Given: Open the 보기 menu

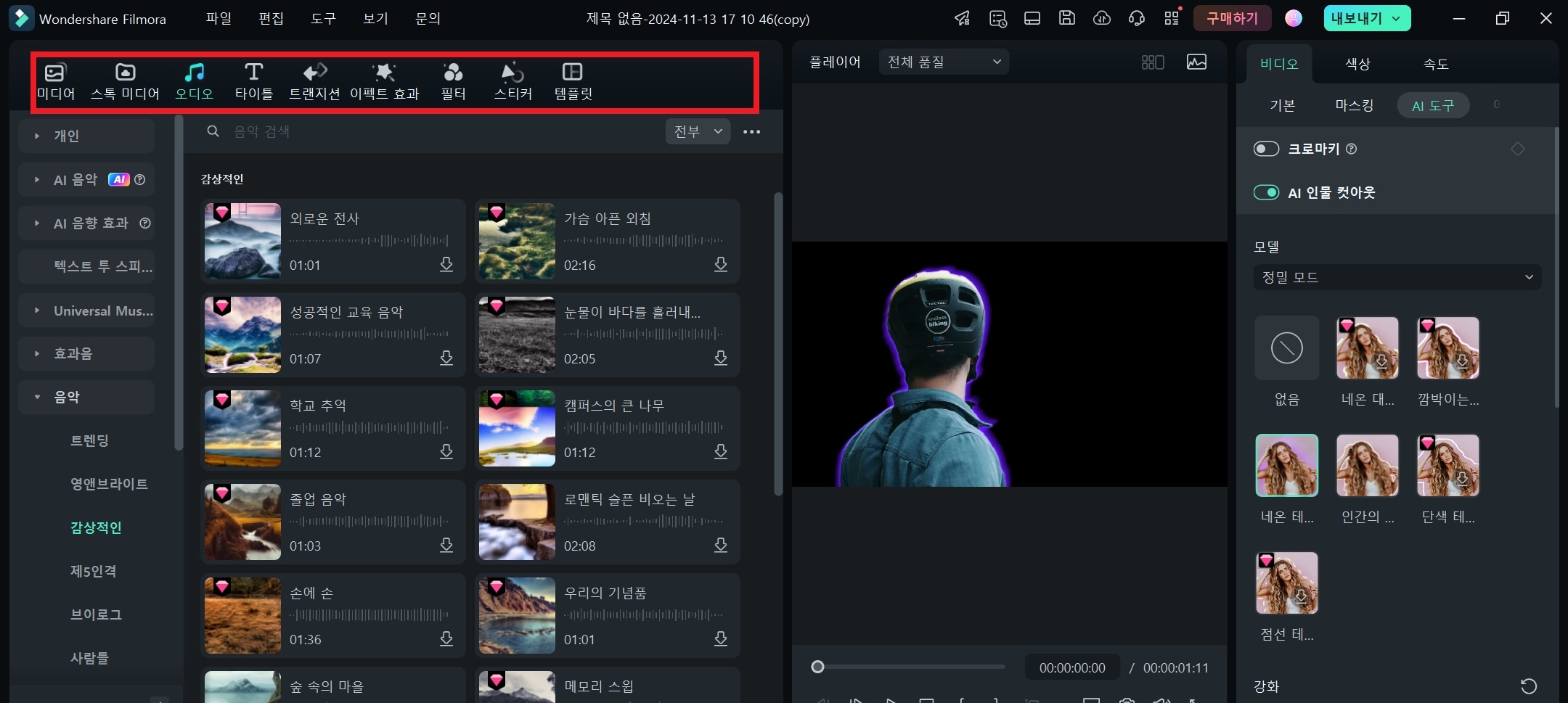Looking at the screenshot, I should 375,18.
